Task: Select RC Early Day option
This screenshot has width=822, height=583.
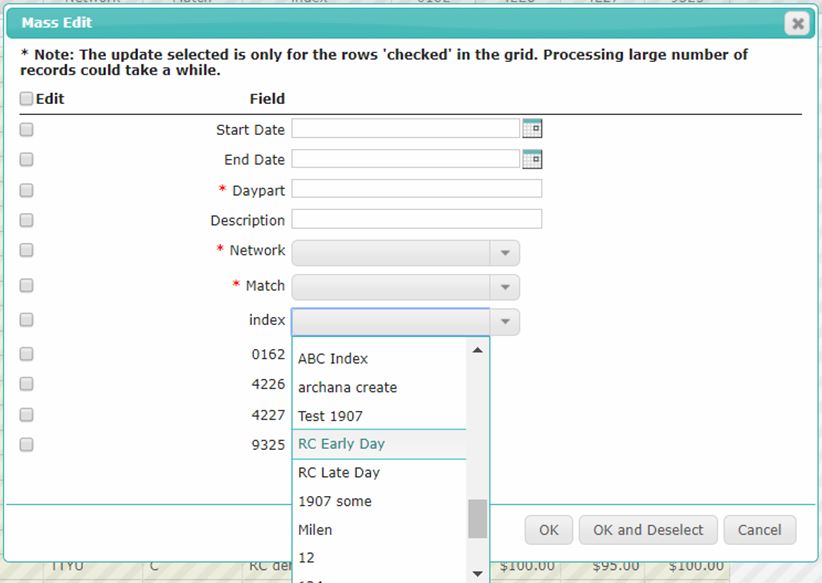Action: 379,444
